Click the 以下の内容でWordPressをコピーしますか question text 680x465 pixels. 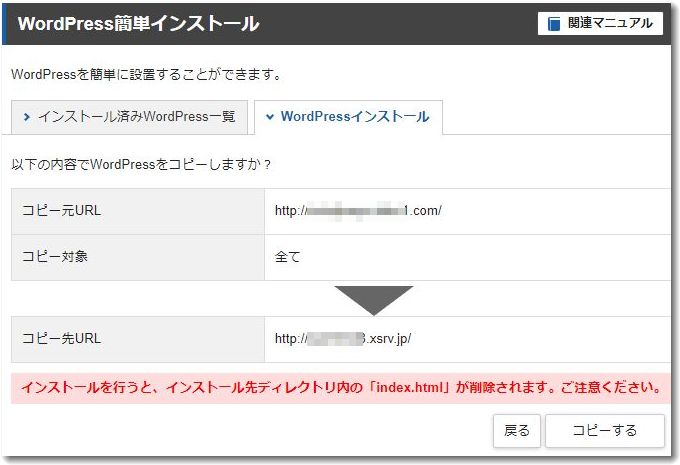[x=141, y=163]
